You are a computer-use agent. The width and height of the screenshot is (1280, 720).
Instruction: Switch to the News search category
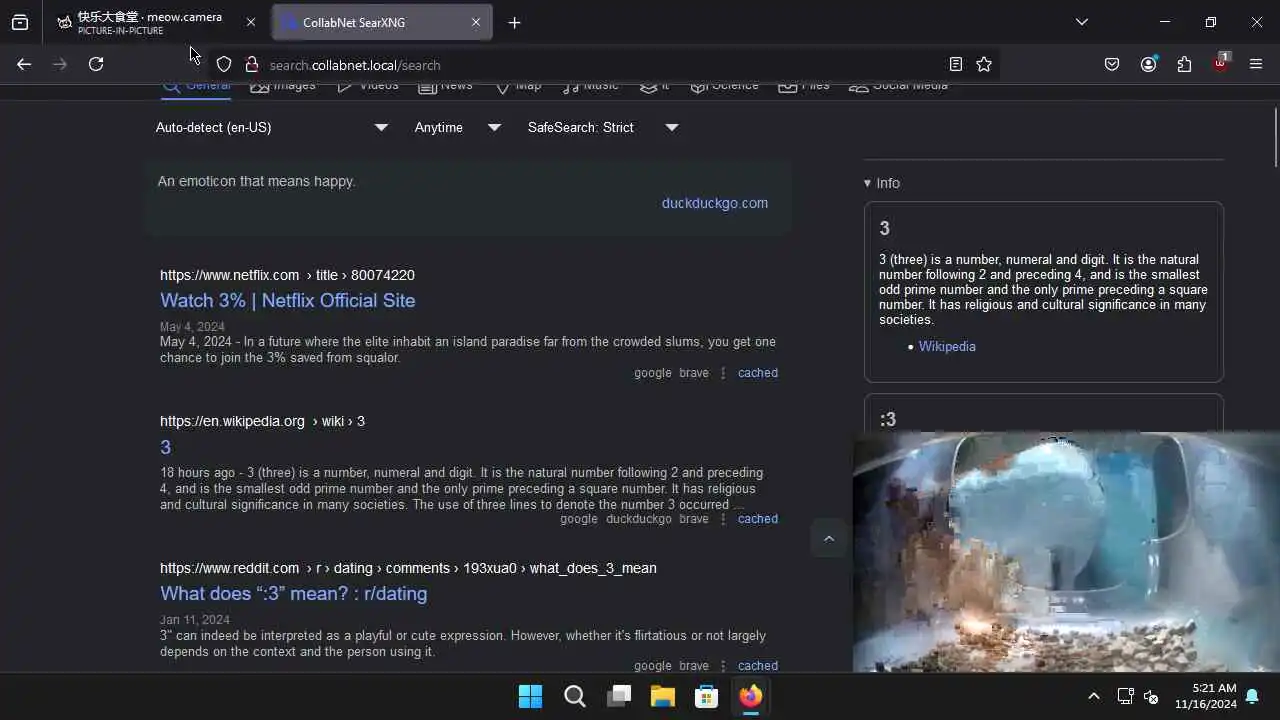coord(445,87)
